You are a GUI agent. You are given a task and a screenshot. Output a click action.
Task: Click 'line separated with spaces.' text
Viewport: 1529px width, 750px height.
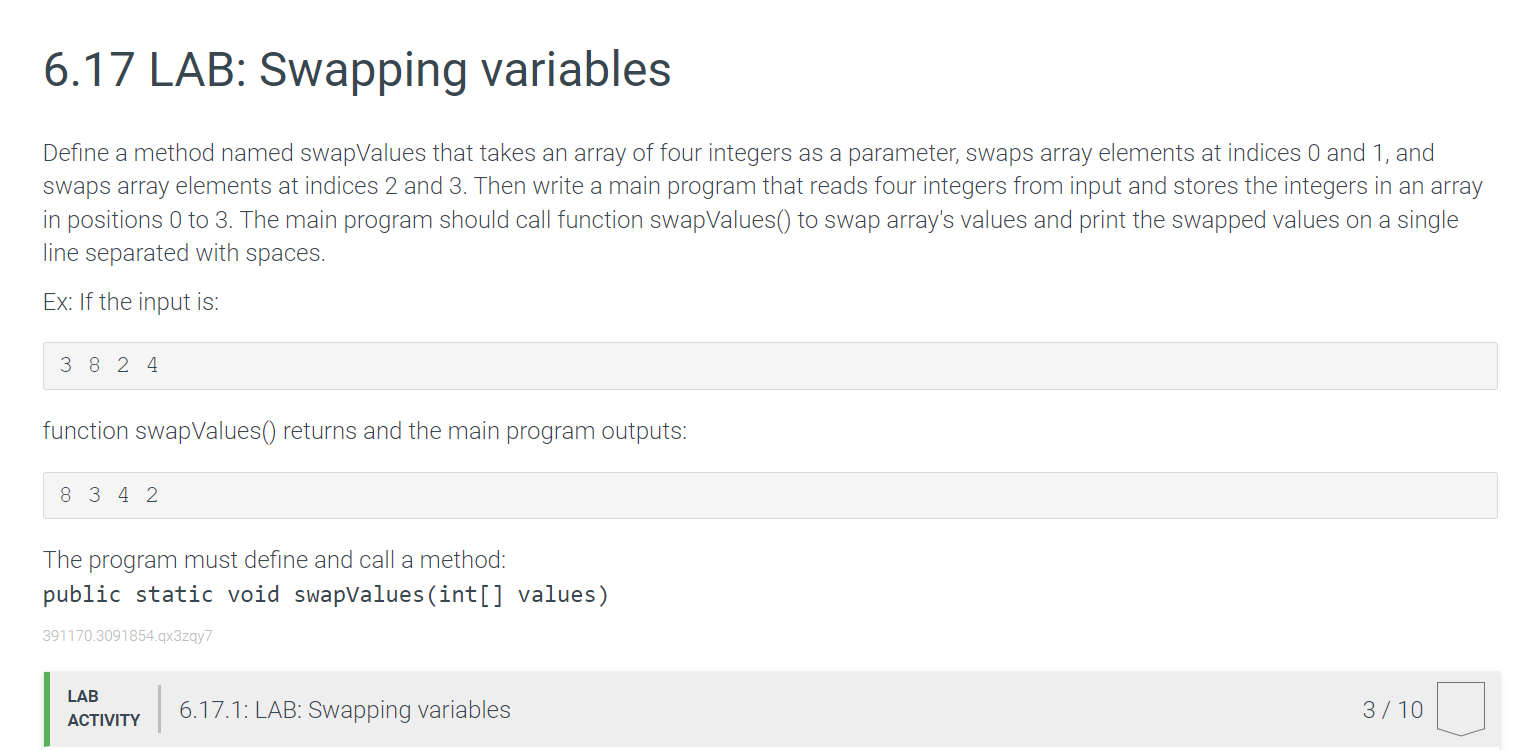pos(184,254)
